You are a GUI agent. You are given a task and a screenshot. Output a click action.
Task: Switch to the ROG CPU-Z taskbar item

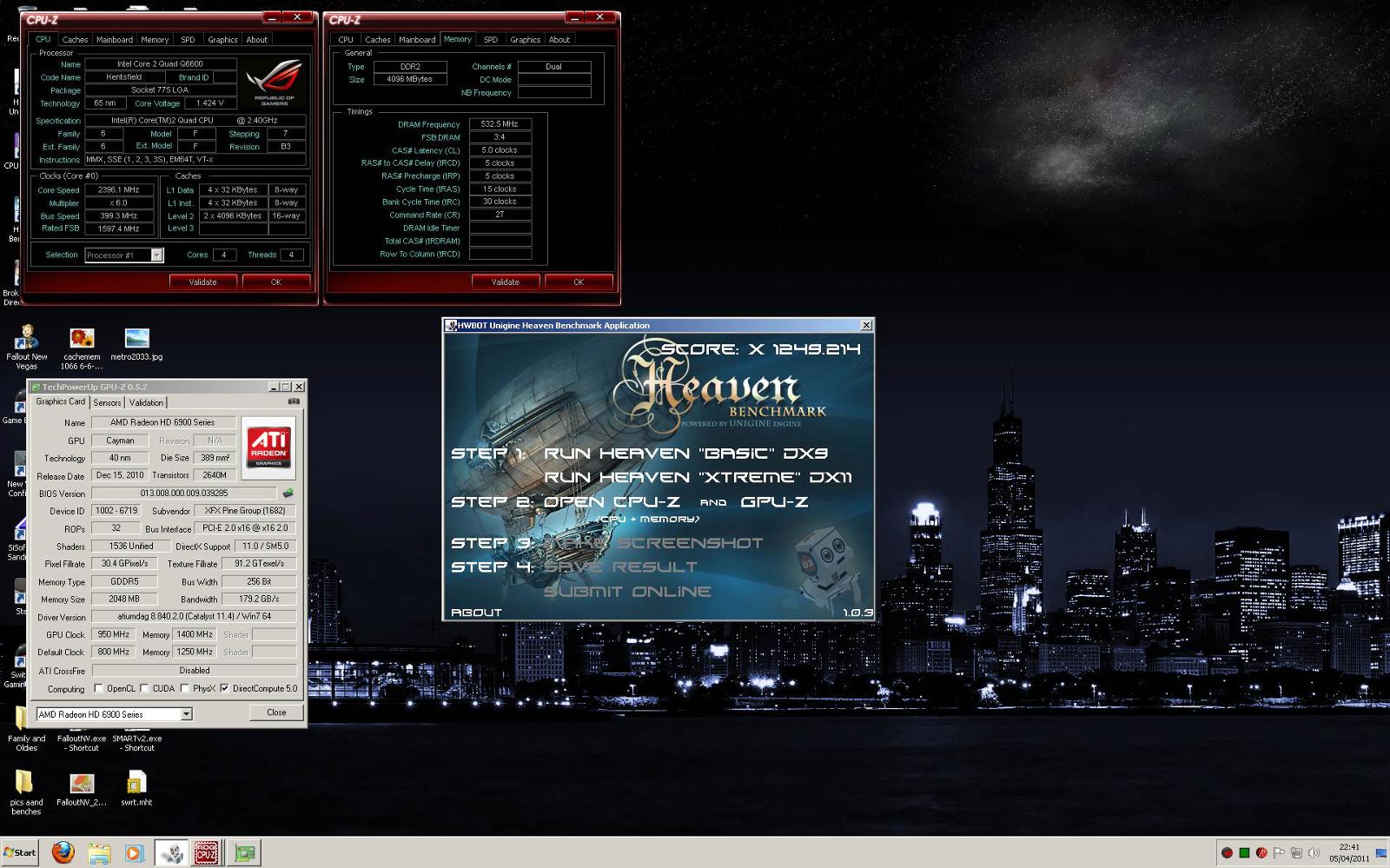(x=207, y=853)
